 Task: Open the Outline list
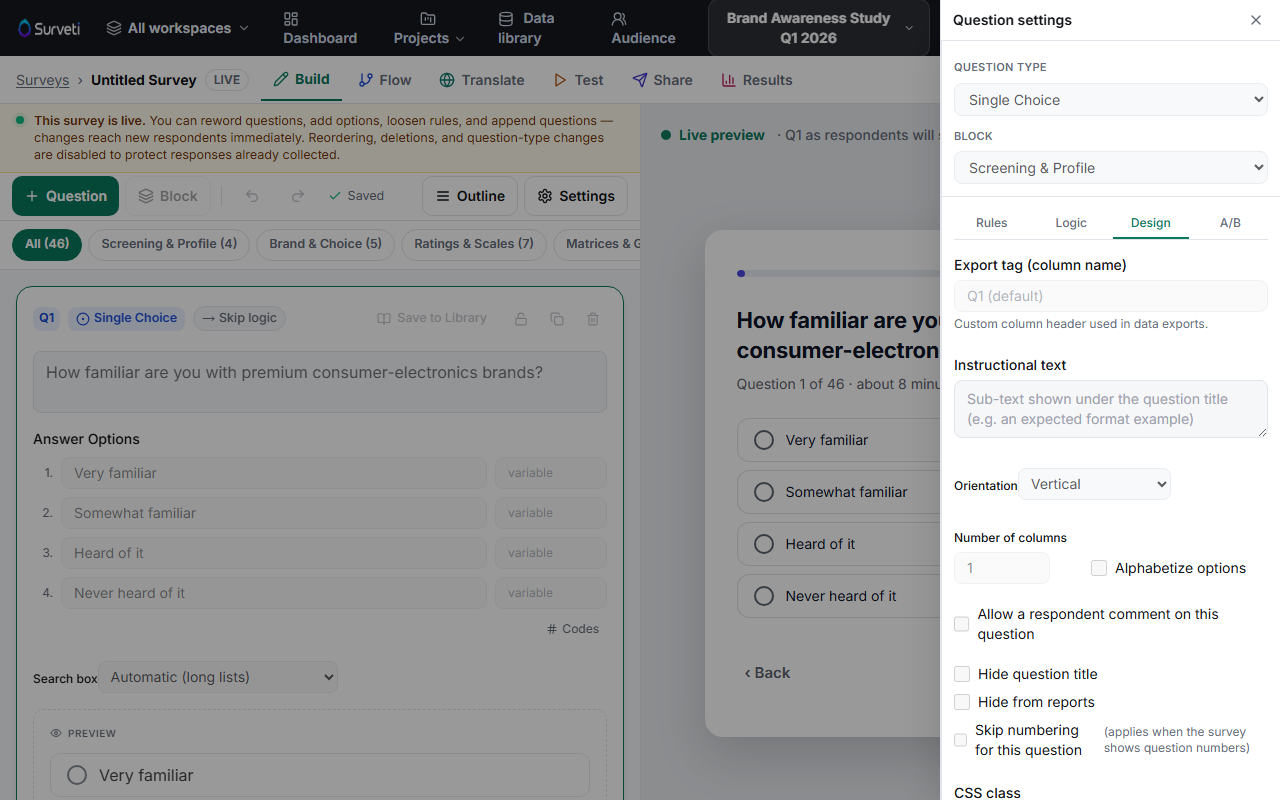pos(470,196)
